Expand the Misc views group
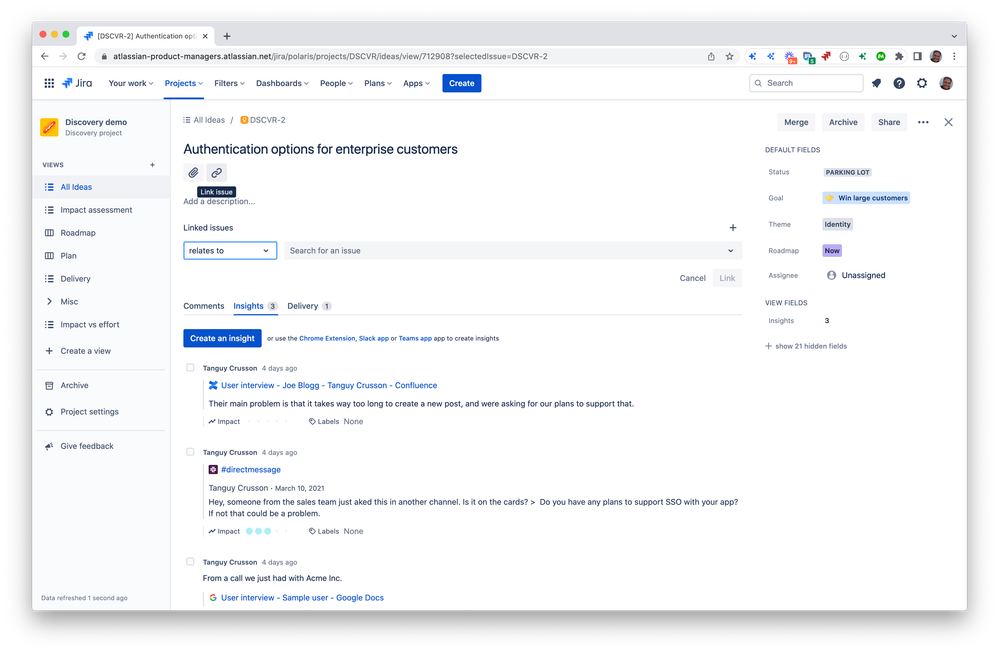 pyautogui.click(x=50, y=301)
